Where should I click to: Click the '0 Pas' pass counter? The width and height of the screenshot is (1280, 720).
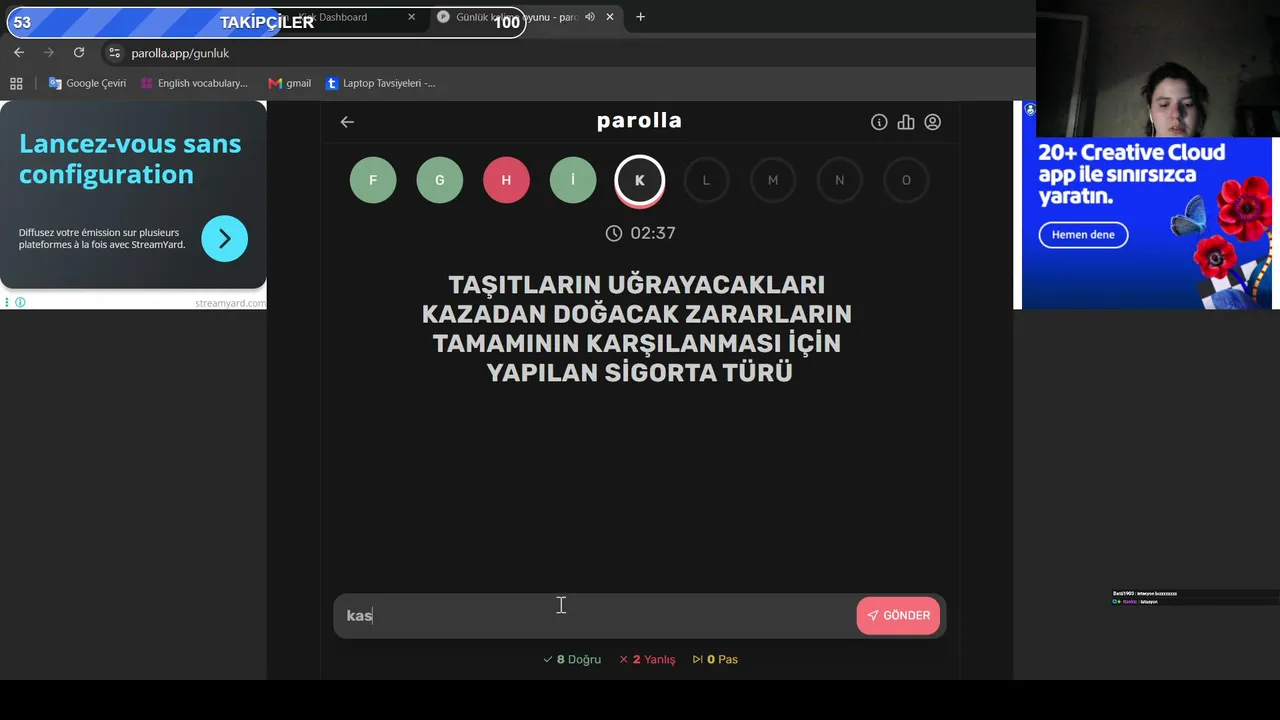715,659
